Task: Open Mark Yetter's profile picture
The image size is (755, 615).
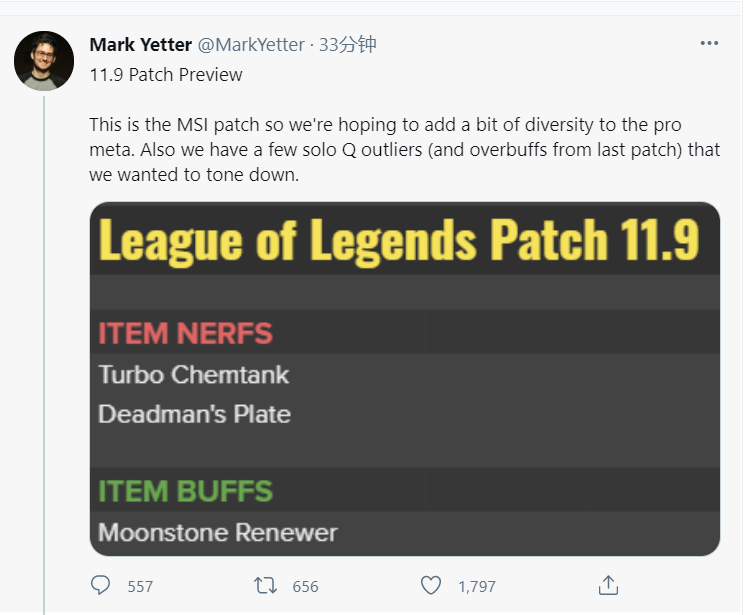Action: pyautogui.click(x=44, y=61)
